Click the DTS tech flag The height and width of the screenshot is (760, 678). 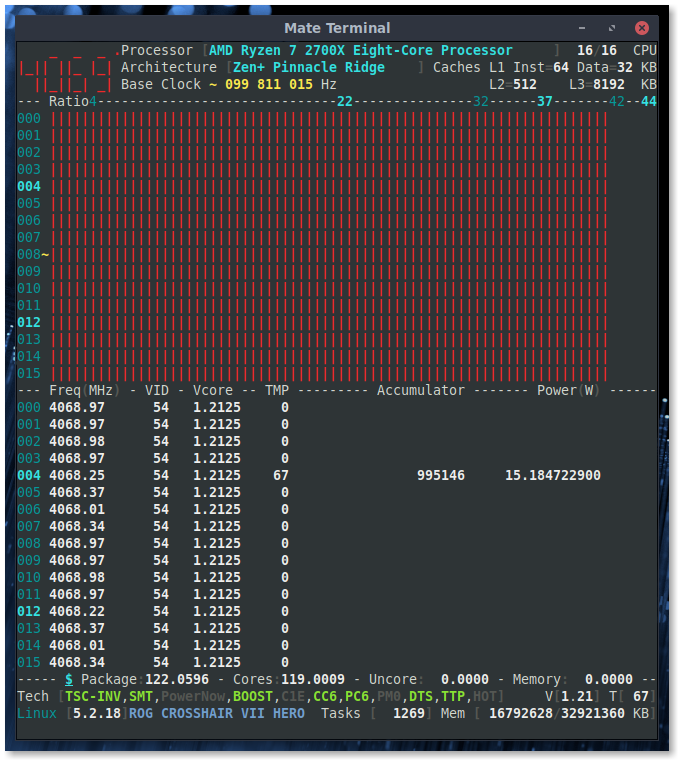(x=421, y=697)
